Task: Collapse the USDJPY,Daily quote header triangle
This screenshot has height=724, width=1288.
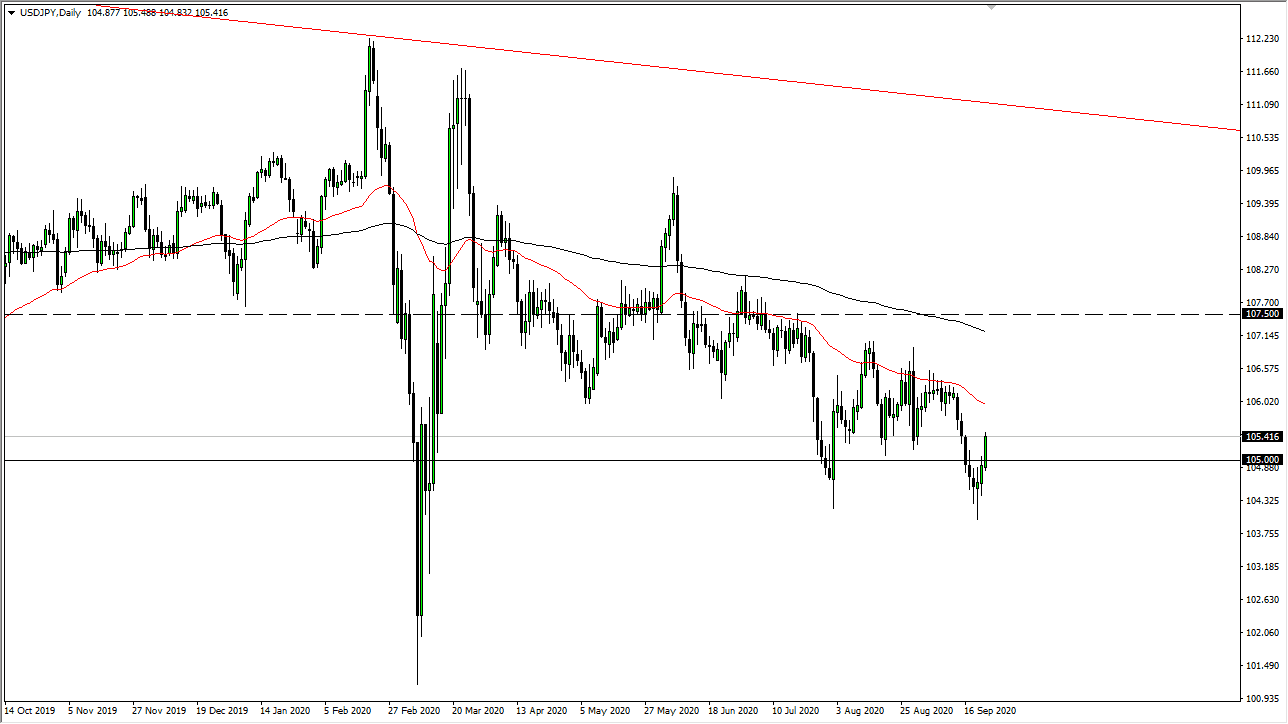Action: [x=12, y=14]
